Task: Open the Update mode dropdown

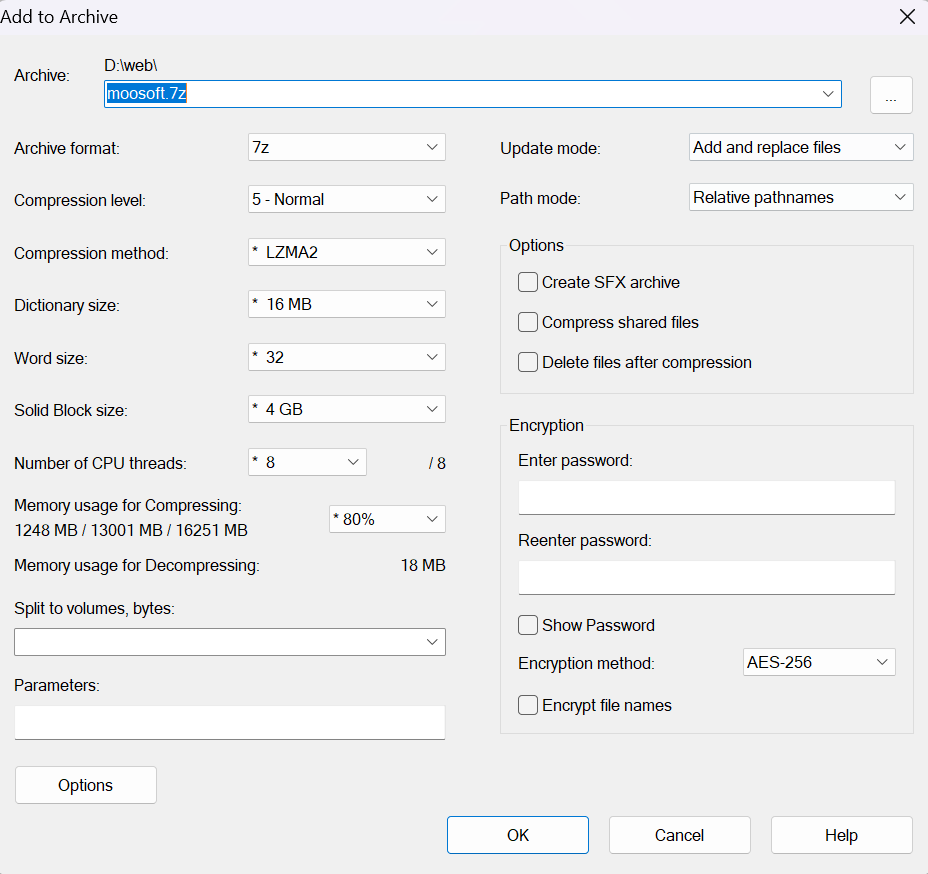Action: (x=801, y=147)
